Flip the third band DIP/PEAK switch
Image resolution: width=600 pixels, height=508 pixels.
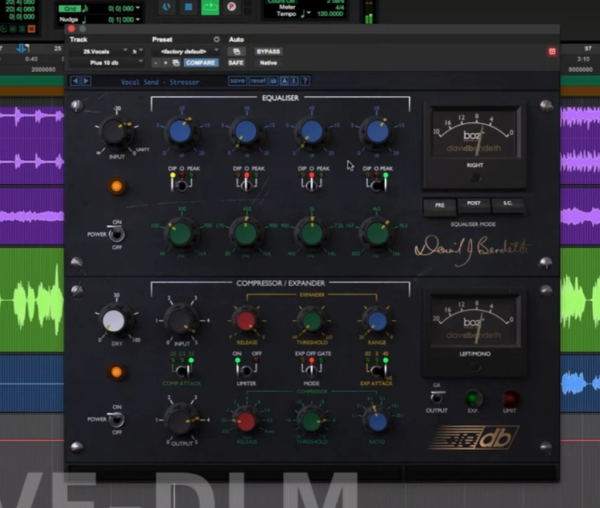pos(311,185)
